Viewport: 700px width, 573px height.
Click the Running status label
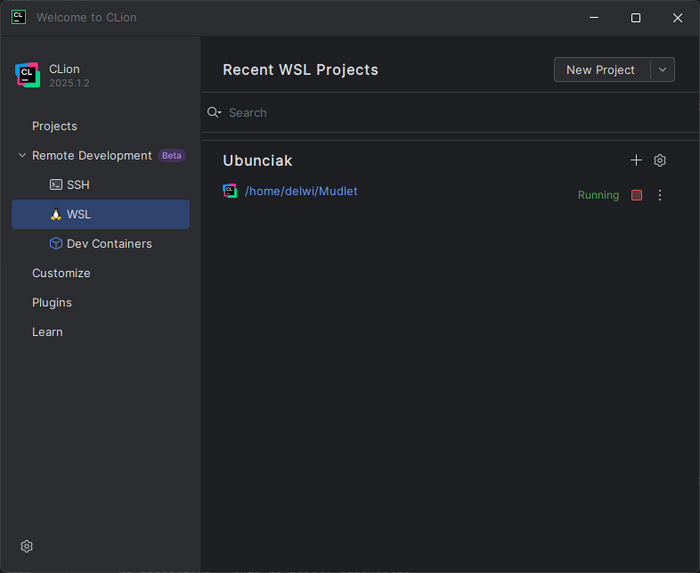[598, 195]
